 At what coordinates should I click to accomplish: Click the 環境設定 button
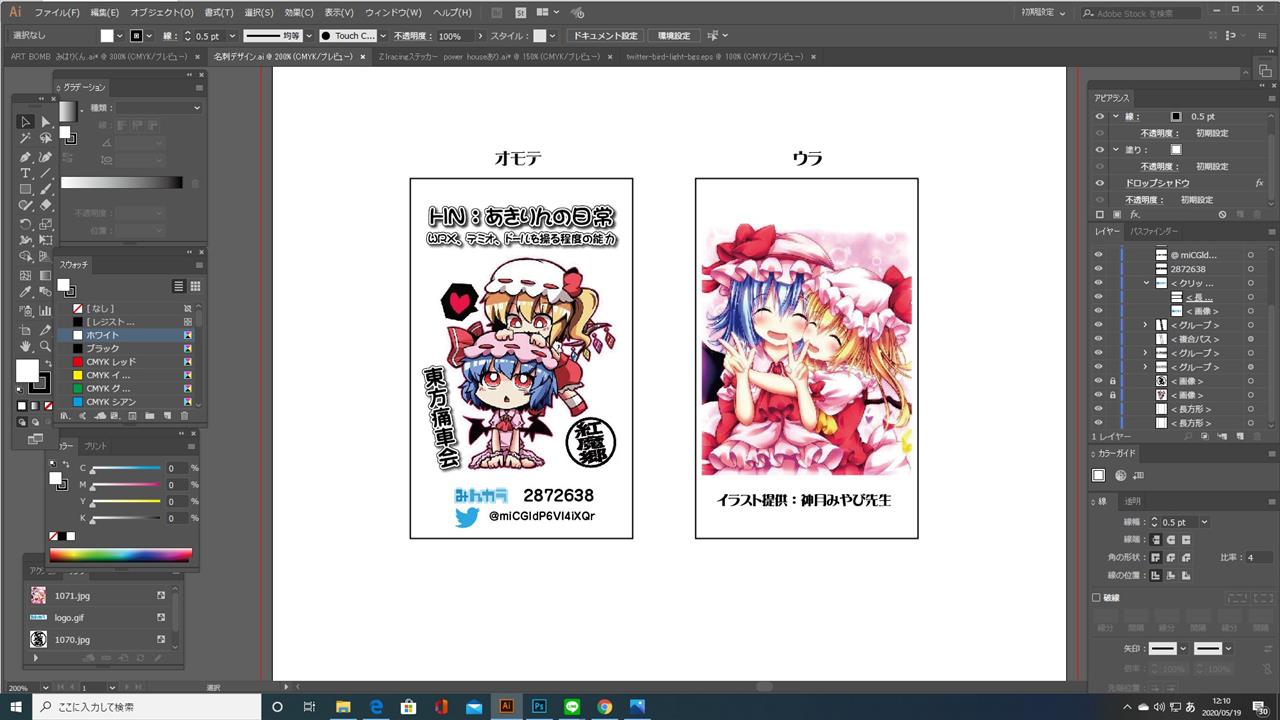click(673, 36)
